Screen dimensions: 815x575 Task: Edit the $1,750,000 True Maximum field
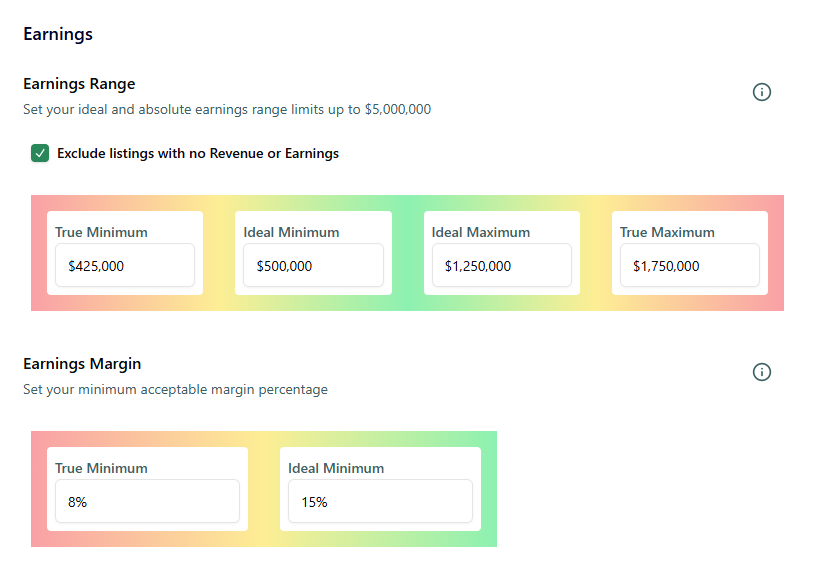click(689, 266)
